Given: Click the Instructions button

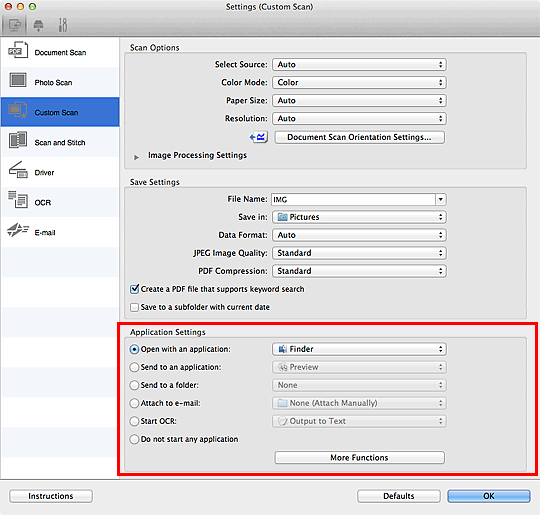Looking at the screenshot, I should (51, 496).
